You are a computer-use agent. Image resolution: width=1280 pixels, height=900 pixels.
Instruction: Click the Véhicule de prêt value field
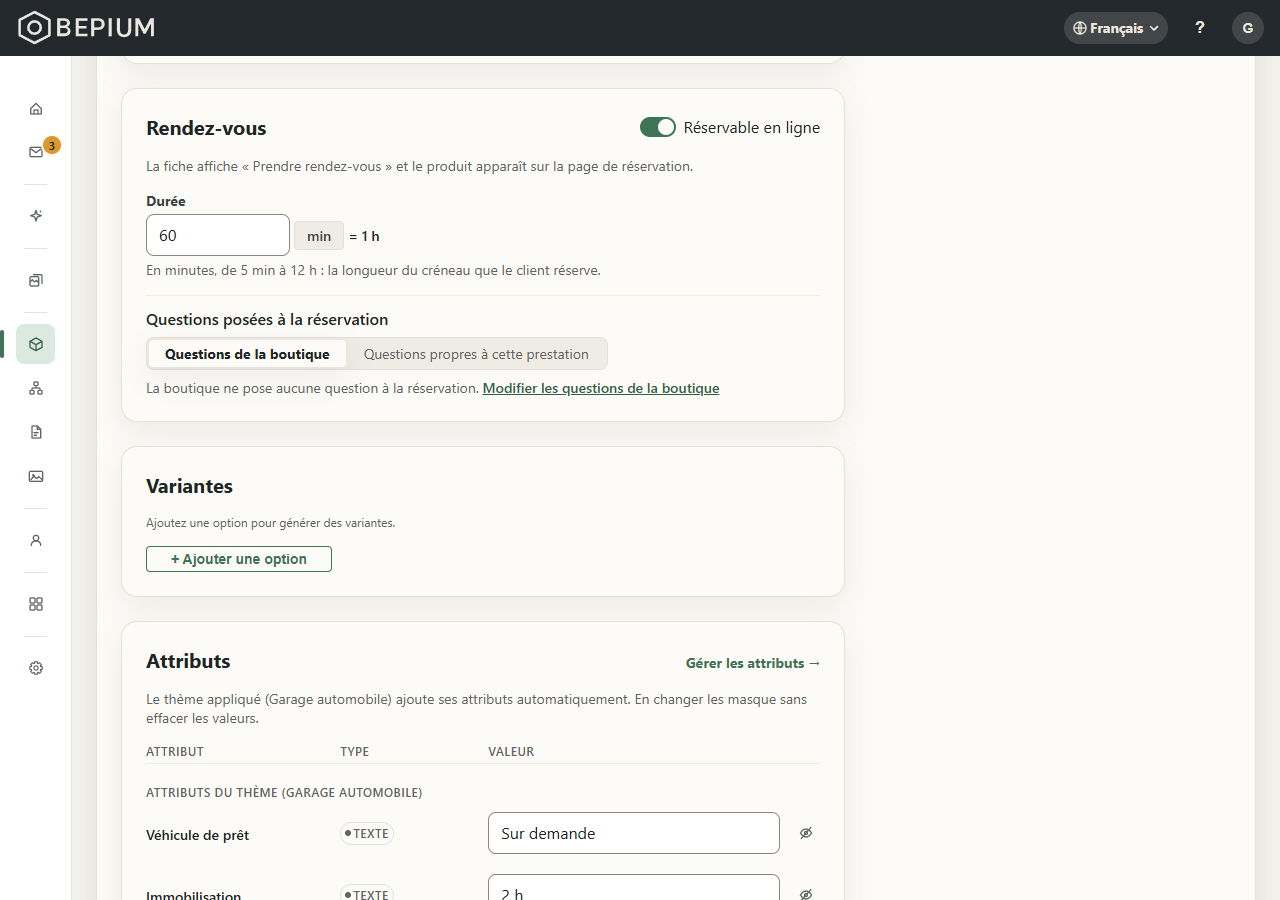pyautogui.click(x=634, y=833)
